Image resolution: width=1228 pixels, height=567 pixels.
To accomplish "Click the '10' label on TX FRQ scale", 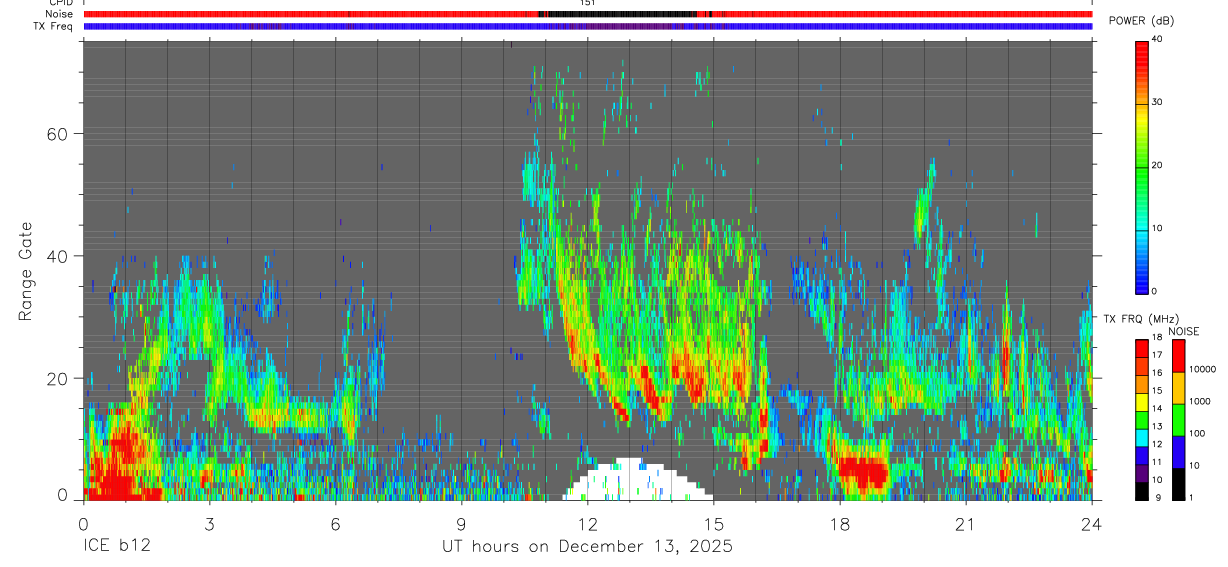I will tap(1157, 480).
